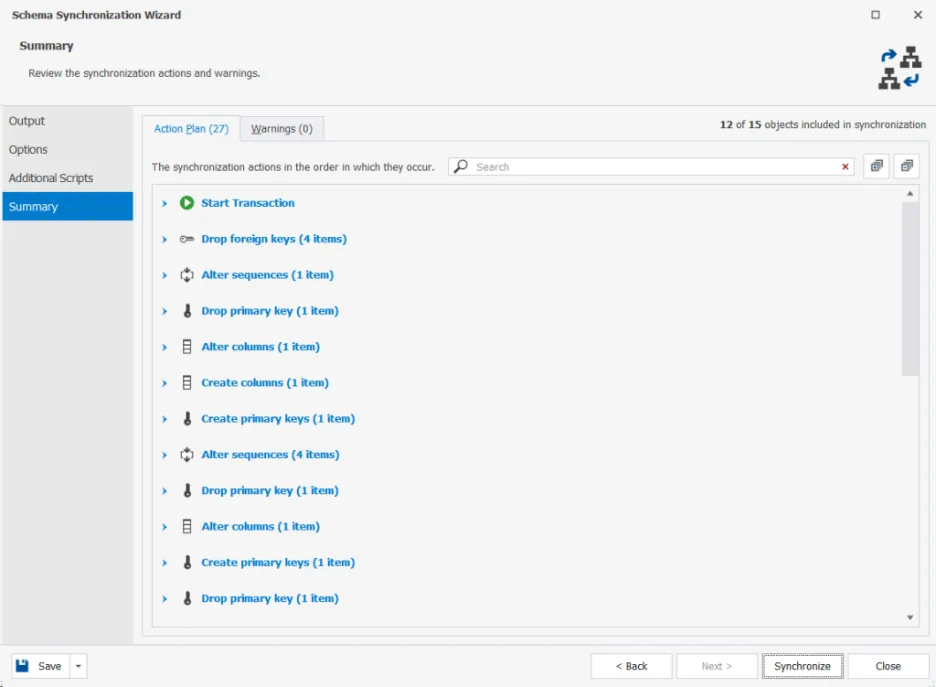This screenshot has height=687, width=936.
Task: Click the Synchronize button
Action: [802, 666]
